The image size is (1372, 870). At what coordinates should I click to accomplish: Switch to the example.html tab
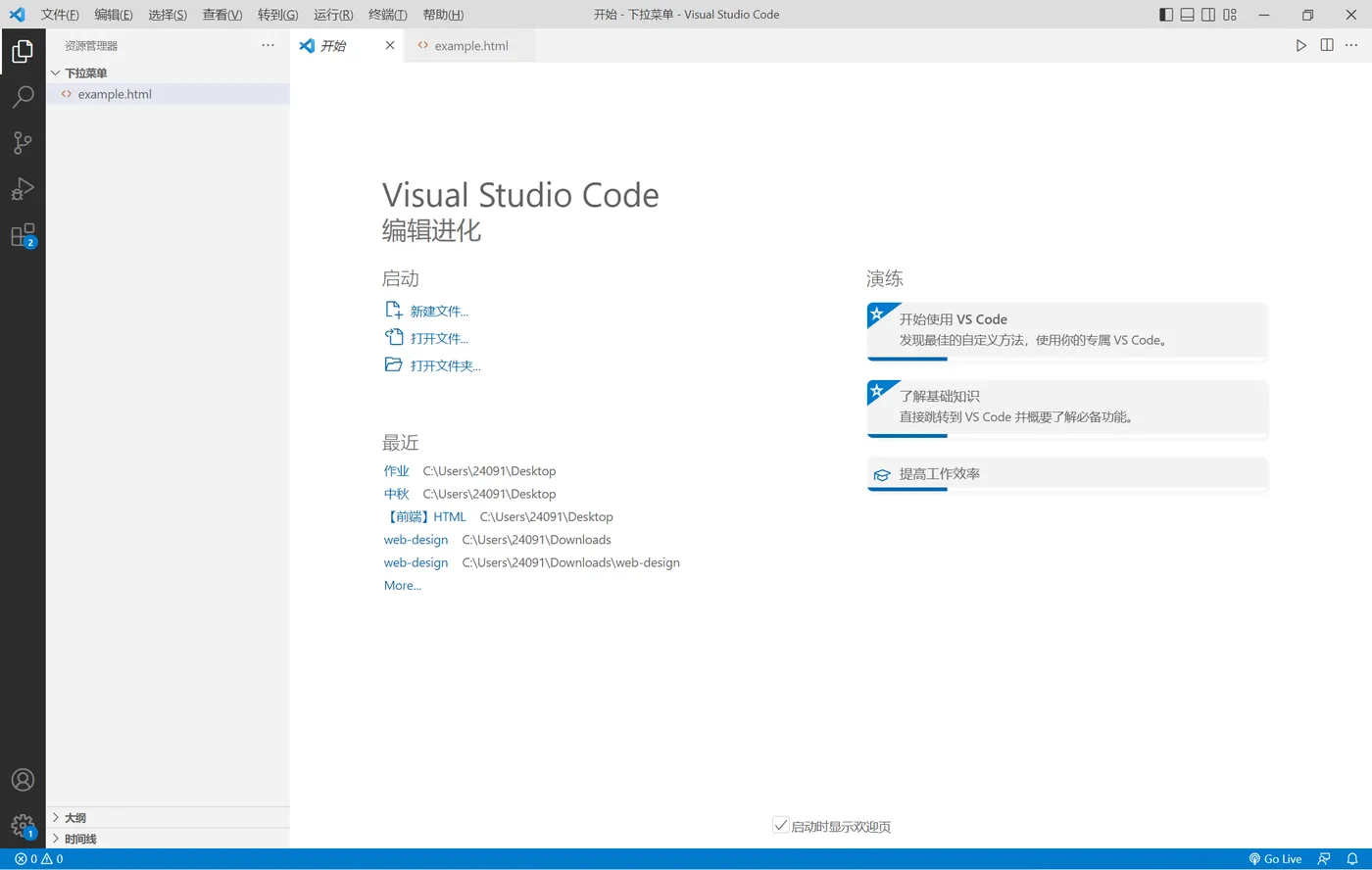click(x=470, y=46)
